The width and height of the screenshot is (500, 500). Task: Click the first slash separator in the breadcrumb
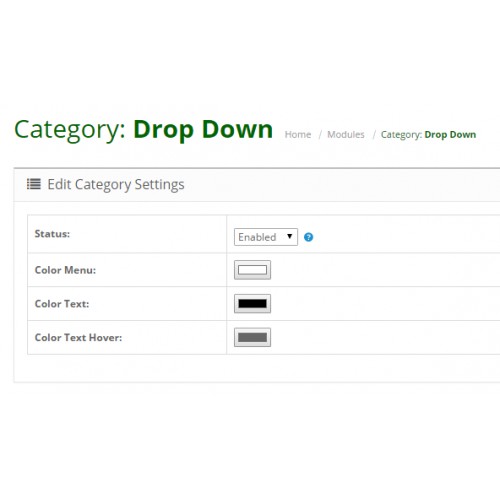(320, 134)
